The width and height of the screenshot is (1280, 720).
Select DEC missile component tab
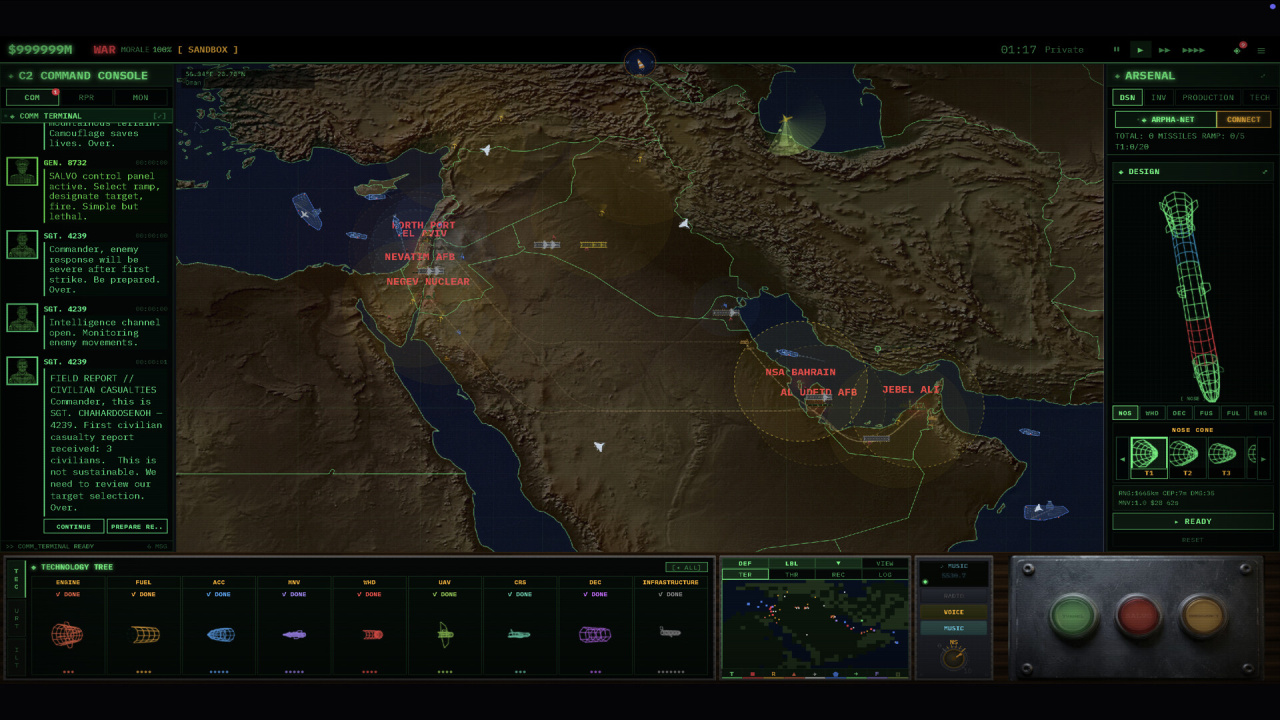click(x=1179, y=413)
